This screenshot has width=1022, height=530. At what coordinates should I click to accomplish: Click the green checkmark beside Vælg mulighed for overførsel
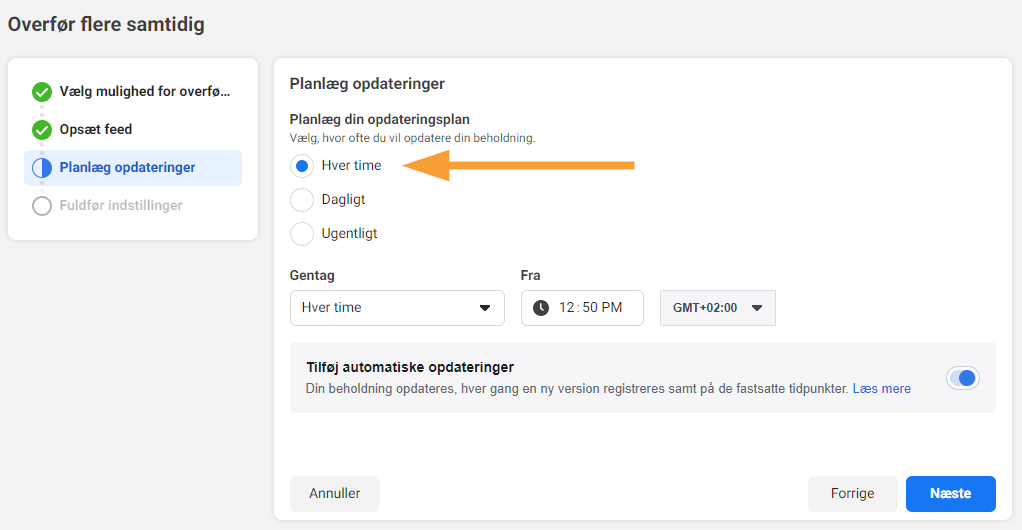click(42, 92)
